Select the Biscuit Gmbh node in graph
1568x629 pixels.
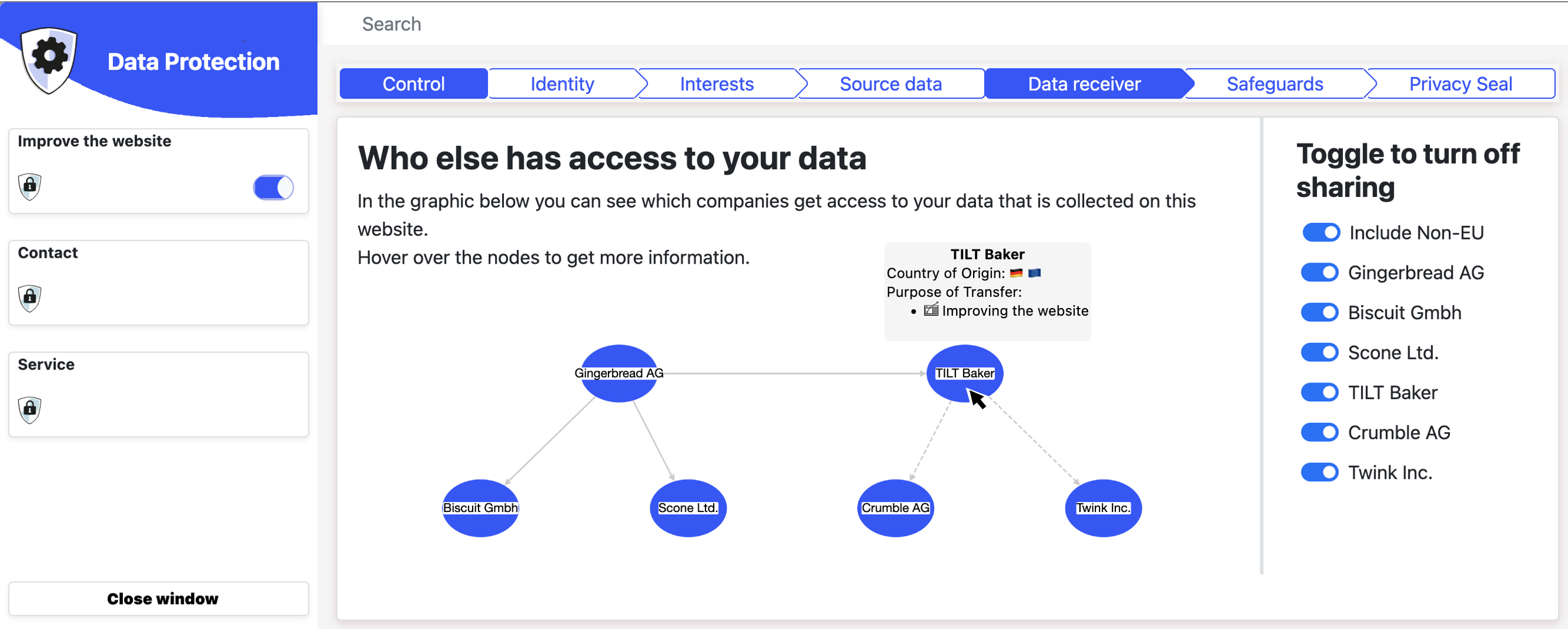point(480,508)
